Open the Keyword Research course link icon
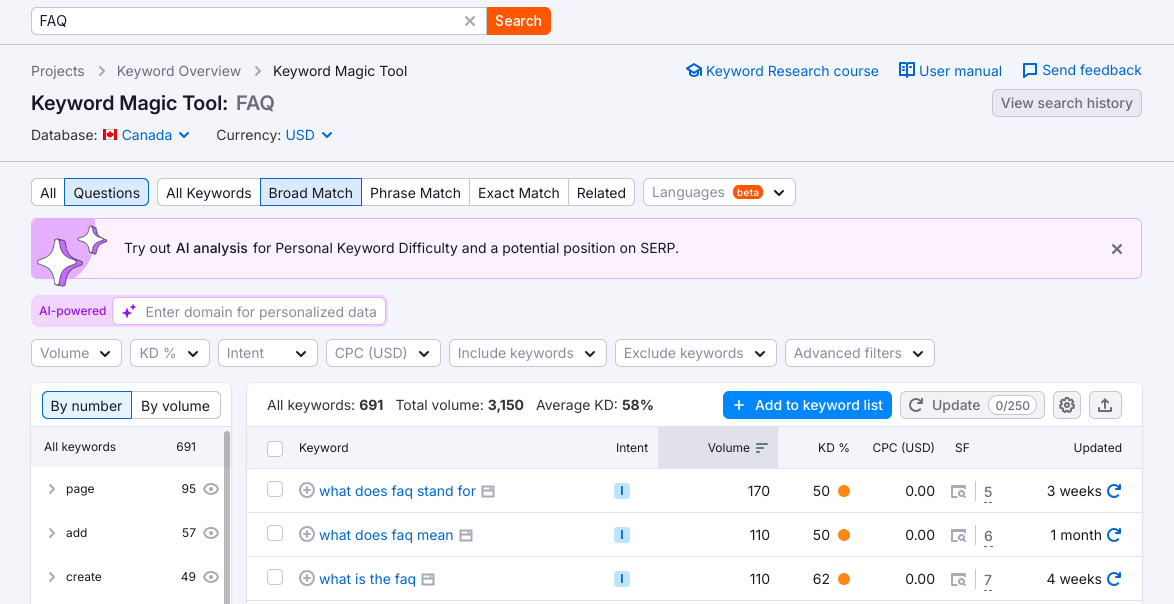The image size is (1174, 604). point(694,70)
